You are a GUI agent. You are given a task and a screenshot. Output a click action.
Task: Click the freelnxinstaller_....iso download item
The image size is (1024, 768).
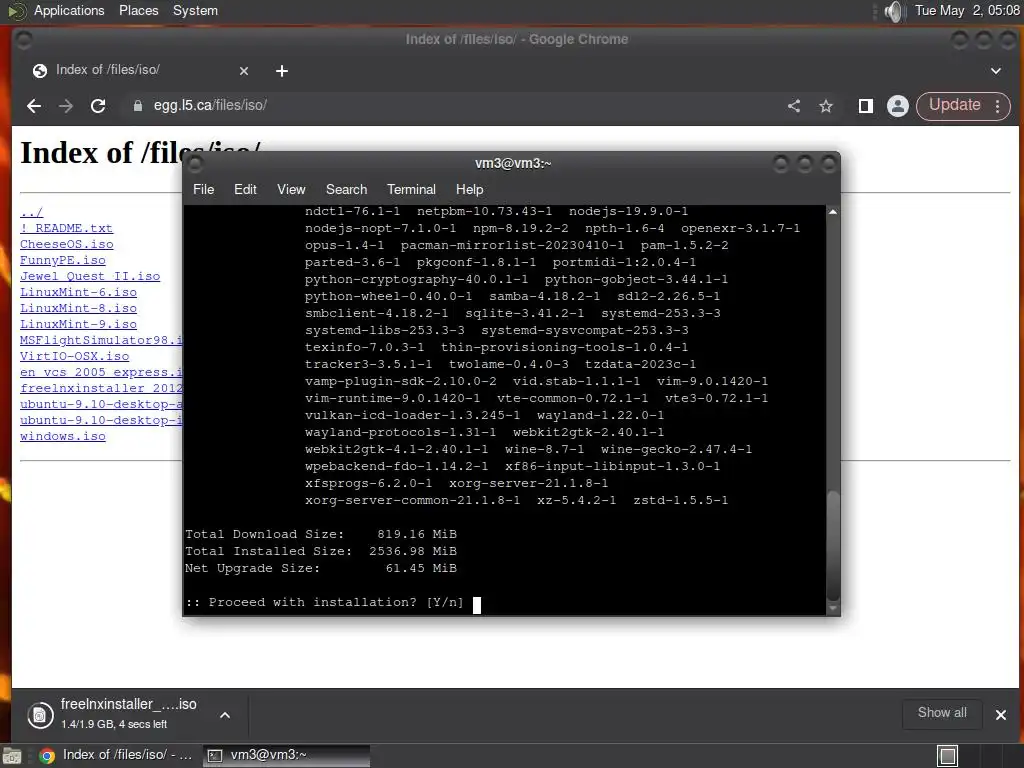pos(129,714)
